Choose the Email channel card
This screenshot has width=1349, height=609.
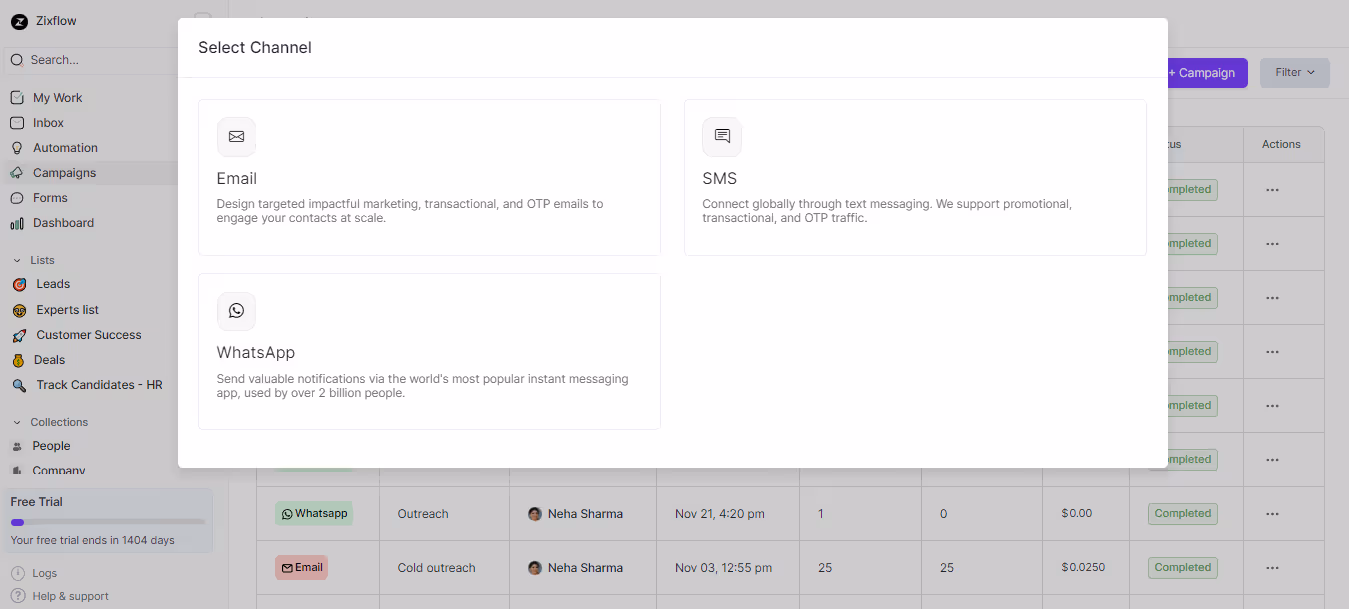(429, 177)
